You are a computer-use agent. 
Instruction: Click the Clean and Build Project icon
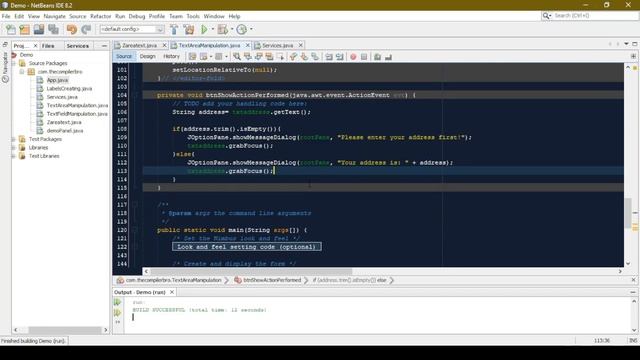(x=189, y=29)
